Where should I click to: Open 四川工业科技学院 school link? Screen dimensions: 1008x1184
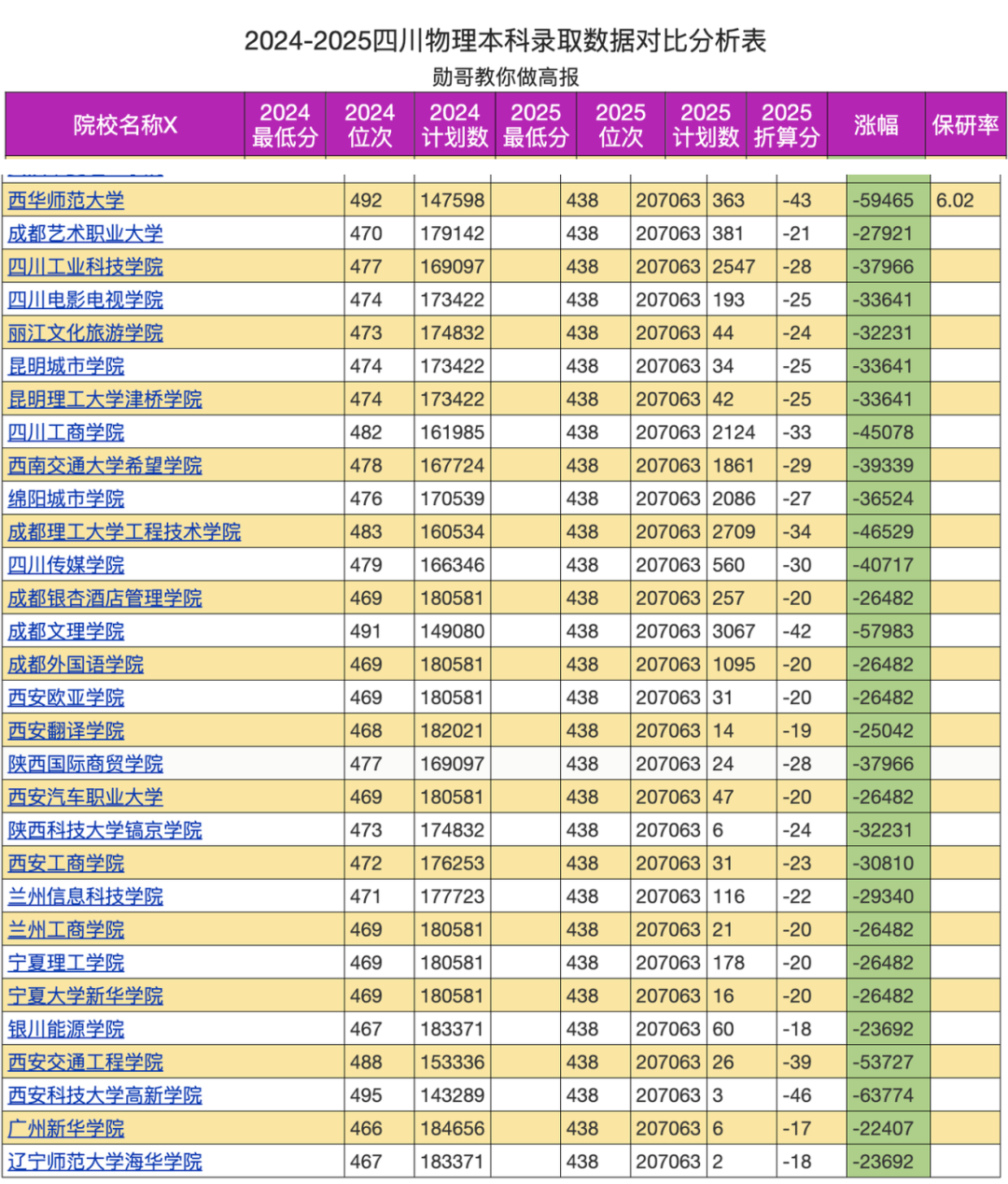[x=85, y=267]
